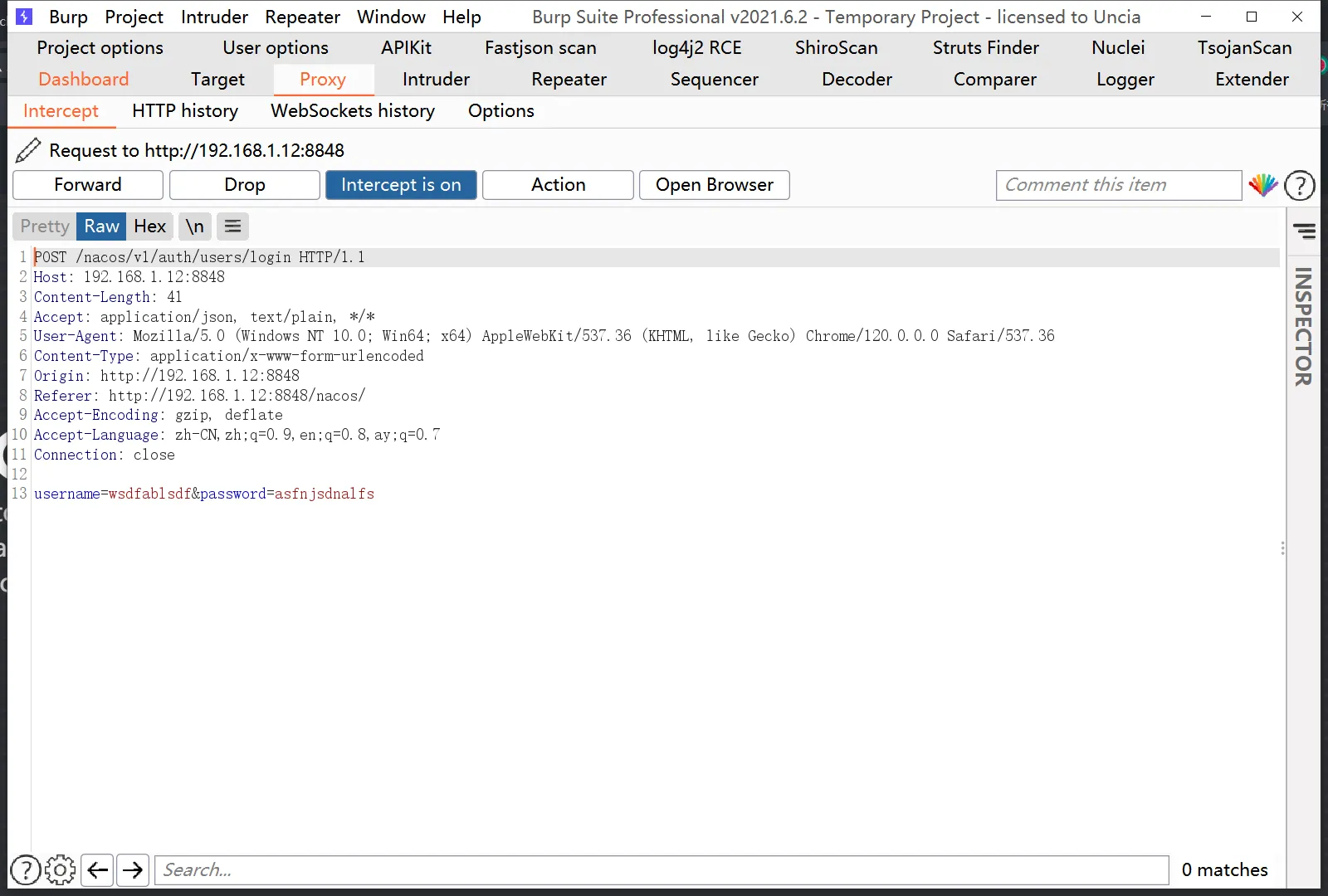Go to previous search match with left arrow
The width and height of the screenshot is (1328, 896).
click(96, 869)
